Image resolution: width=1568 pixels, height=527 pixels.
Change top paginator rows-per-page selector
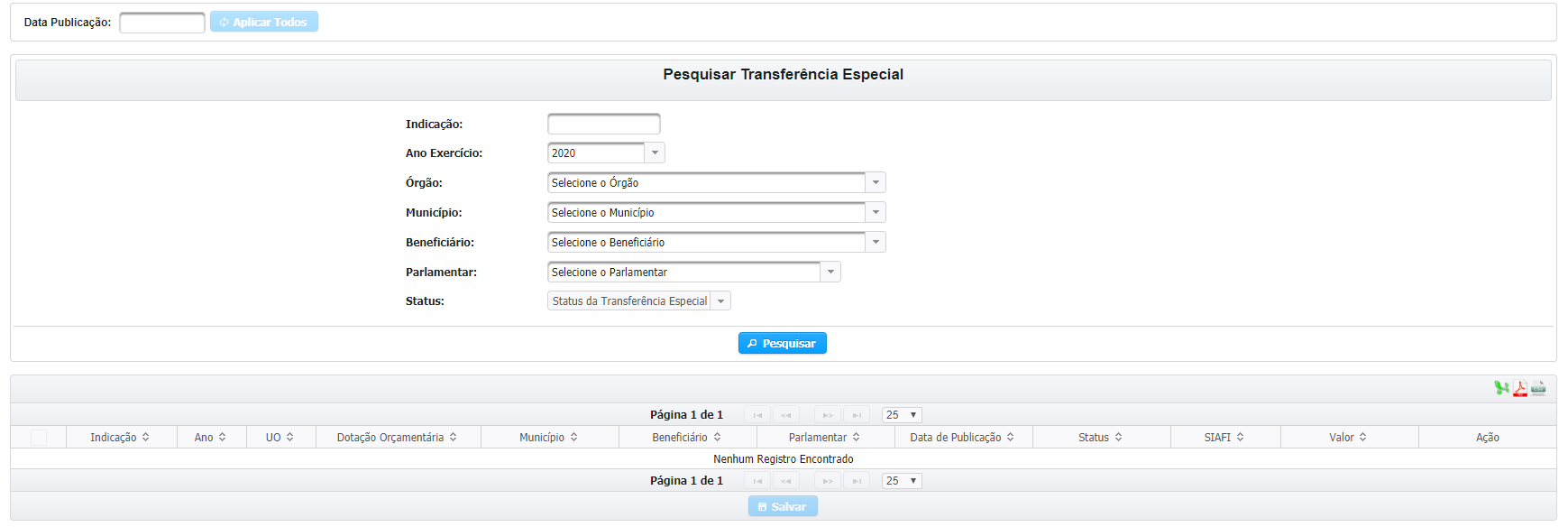(x=902, y=415)
